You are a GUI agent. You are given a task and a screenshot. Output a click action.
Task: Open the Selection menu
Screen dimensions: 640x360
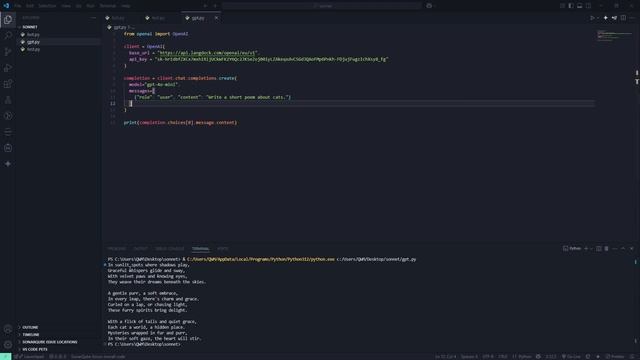pyautogui.click(x=47, y=6)
